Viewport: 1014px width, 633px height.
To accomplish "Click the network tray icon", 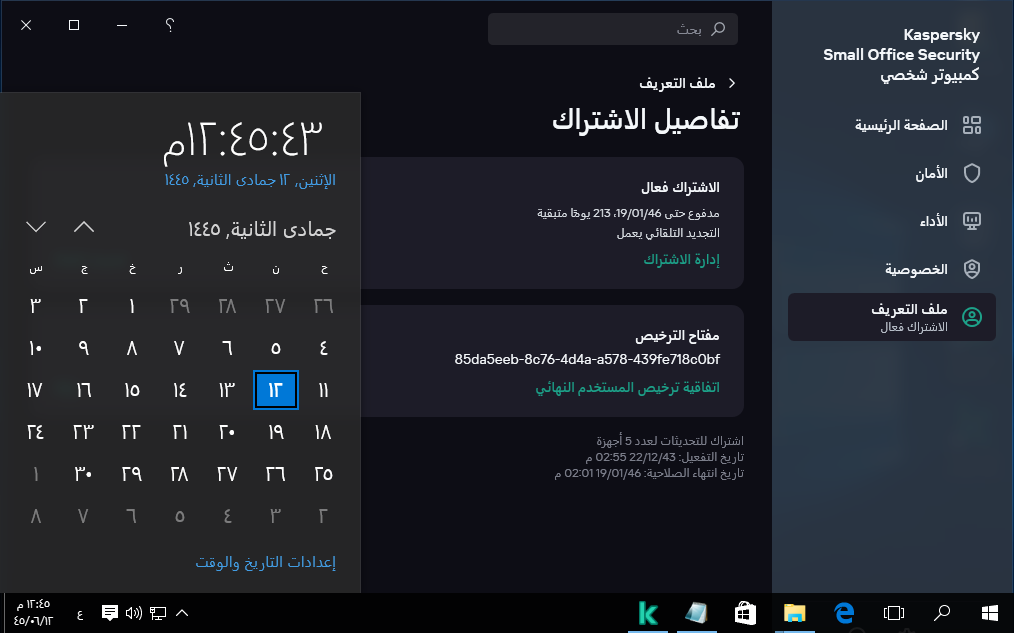I will click(x=158, y=613).
